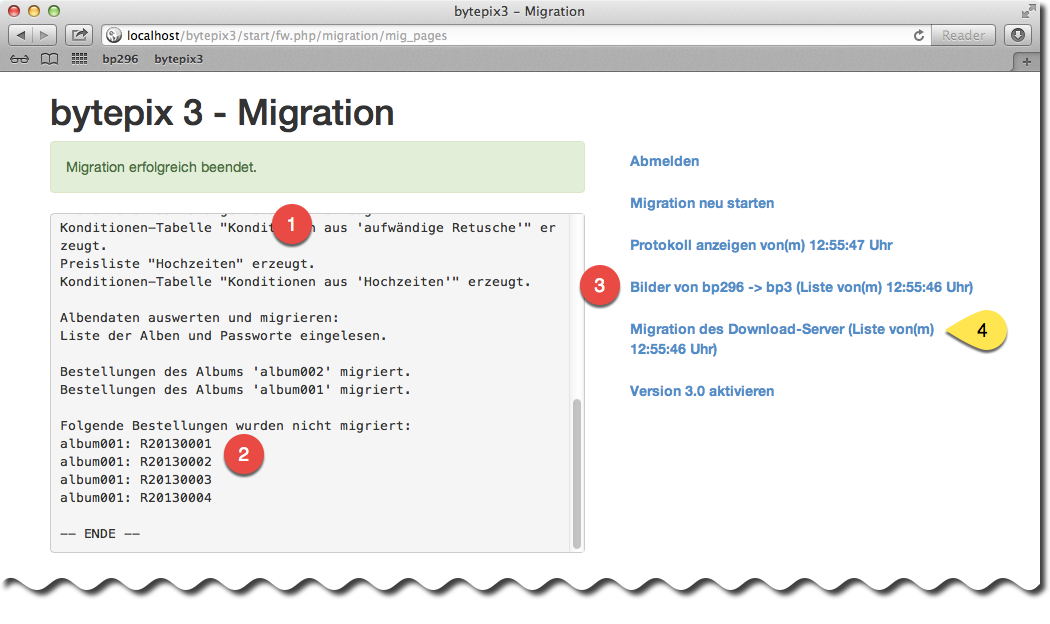Click the order entry R20130002
The image size is (1050, 624).
[175, 462]
